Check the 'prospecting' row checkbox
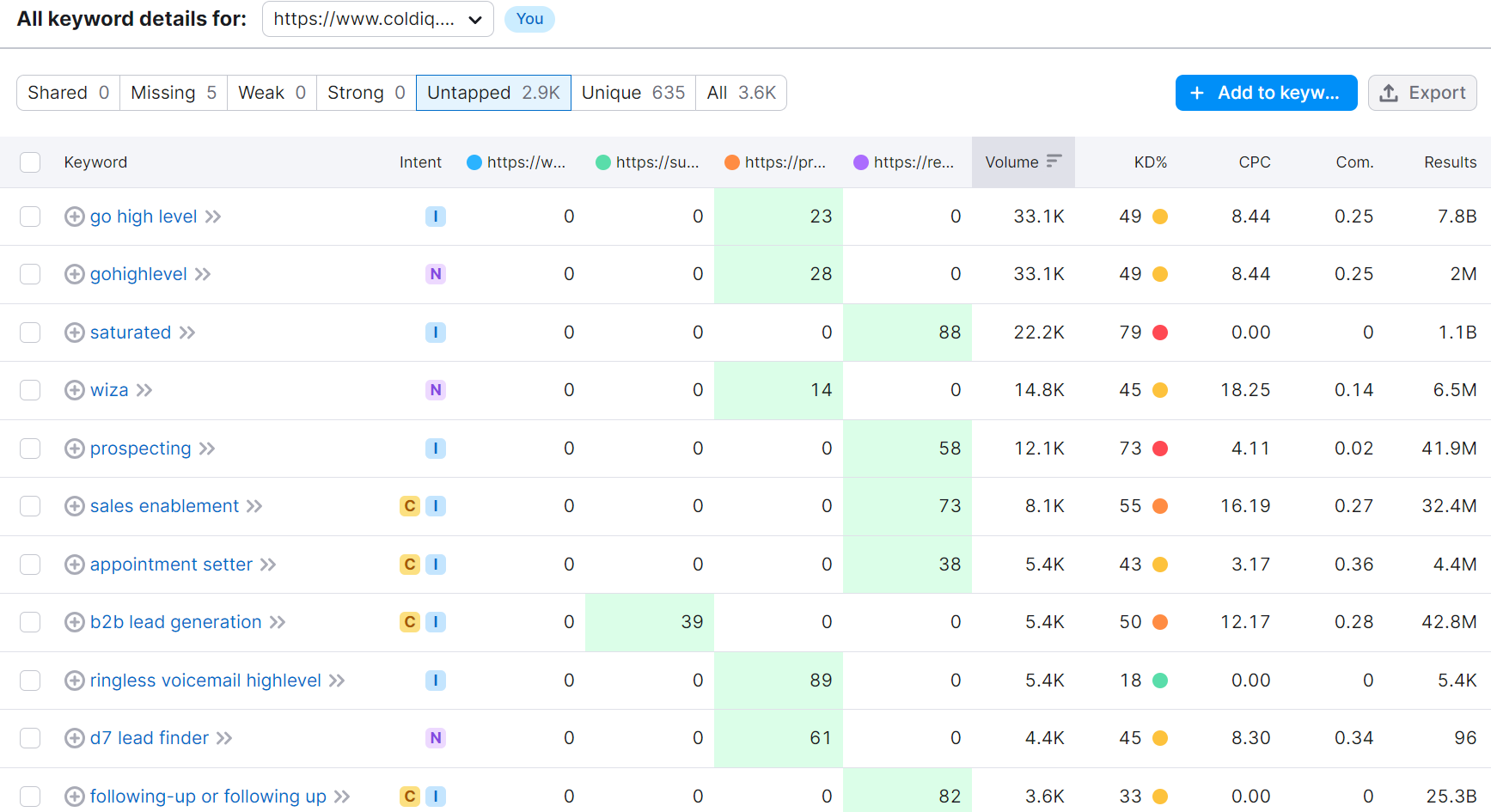1491x812 pixels. click(x=30, y=449)
